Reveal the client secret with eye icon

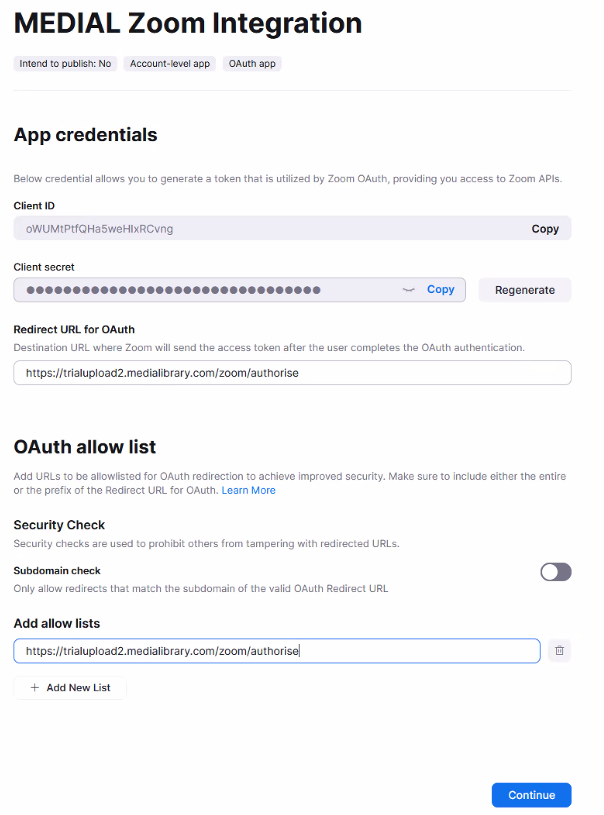409,290
